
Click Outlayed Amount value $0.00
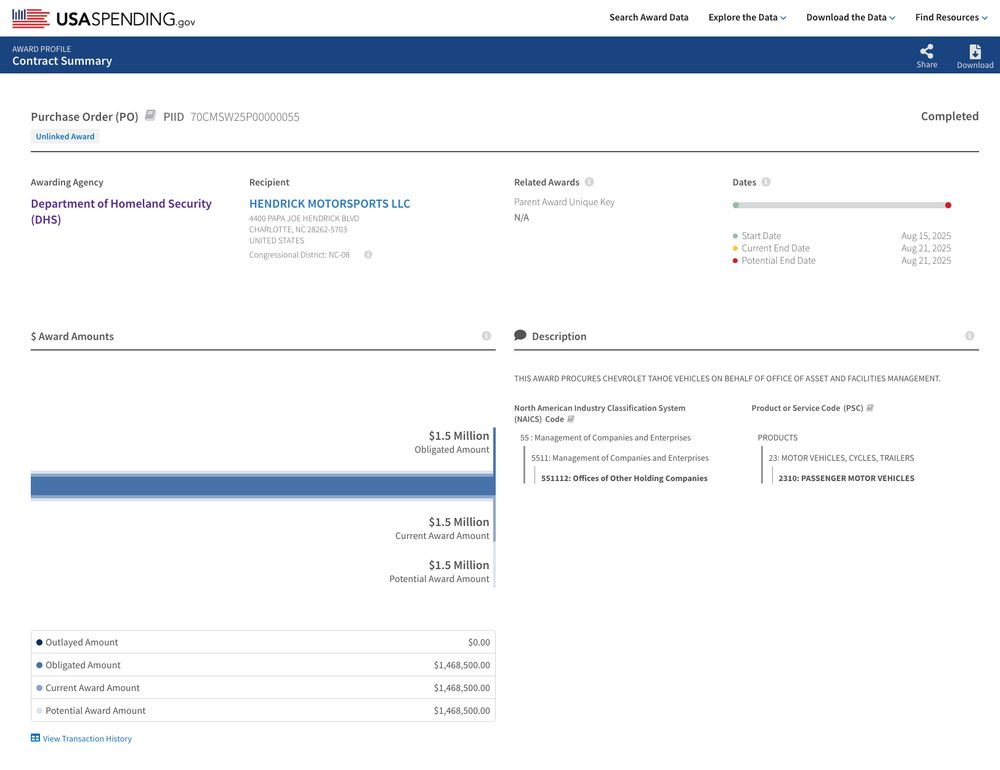tap(479, 642)
